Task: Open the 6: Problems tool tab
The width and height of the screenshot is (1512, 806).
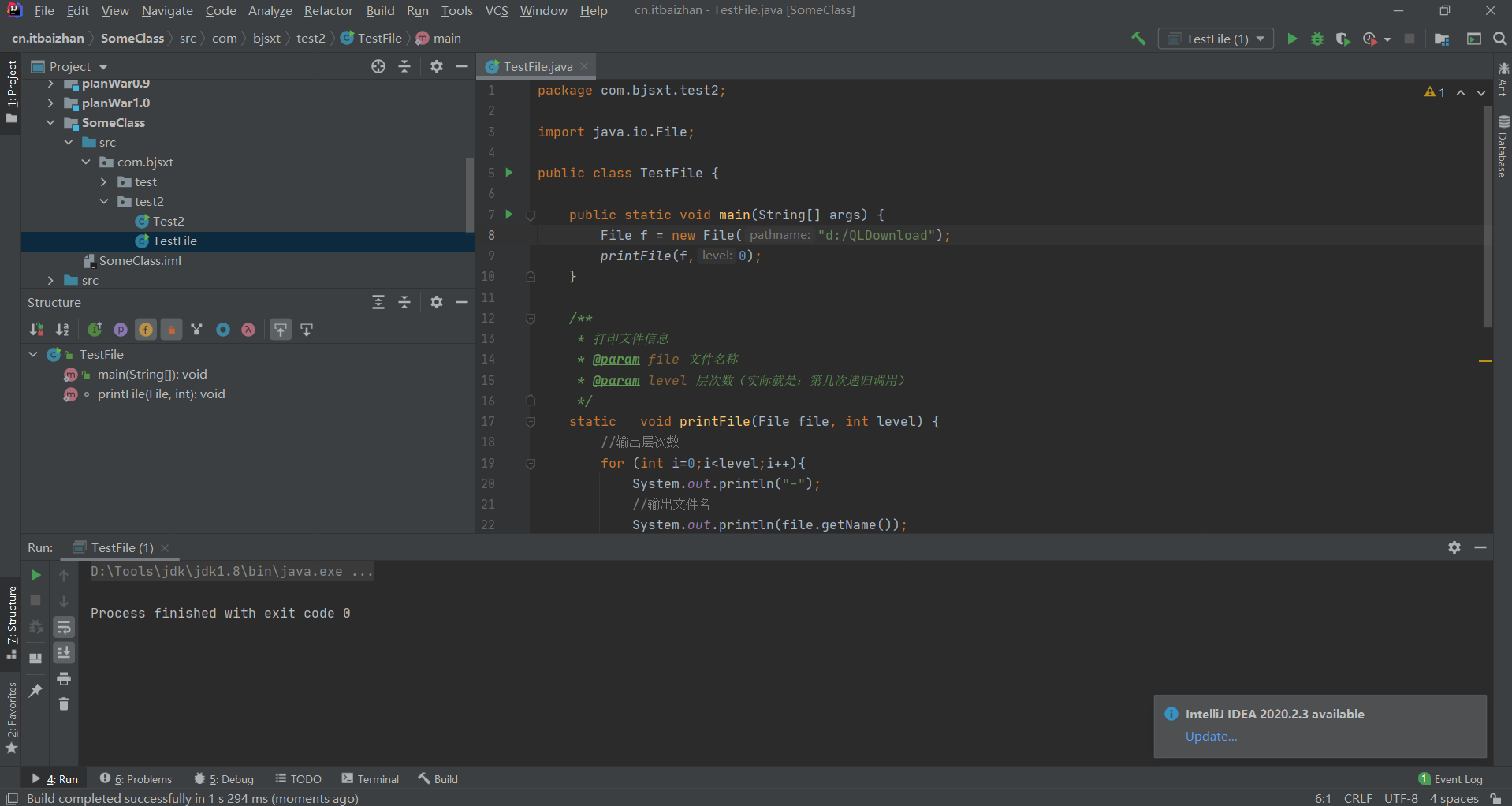Action: click(136, 778)
